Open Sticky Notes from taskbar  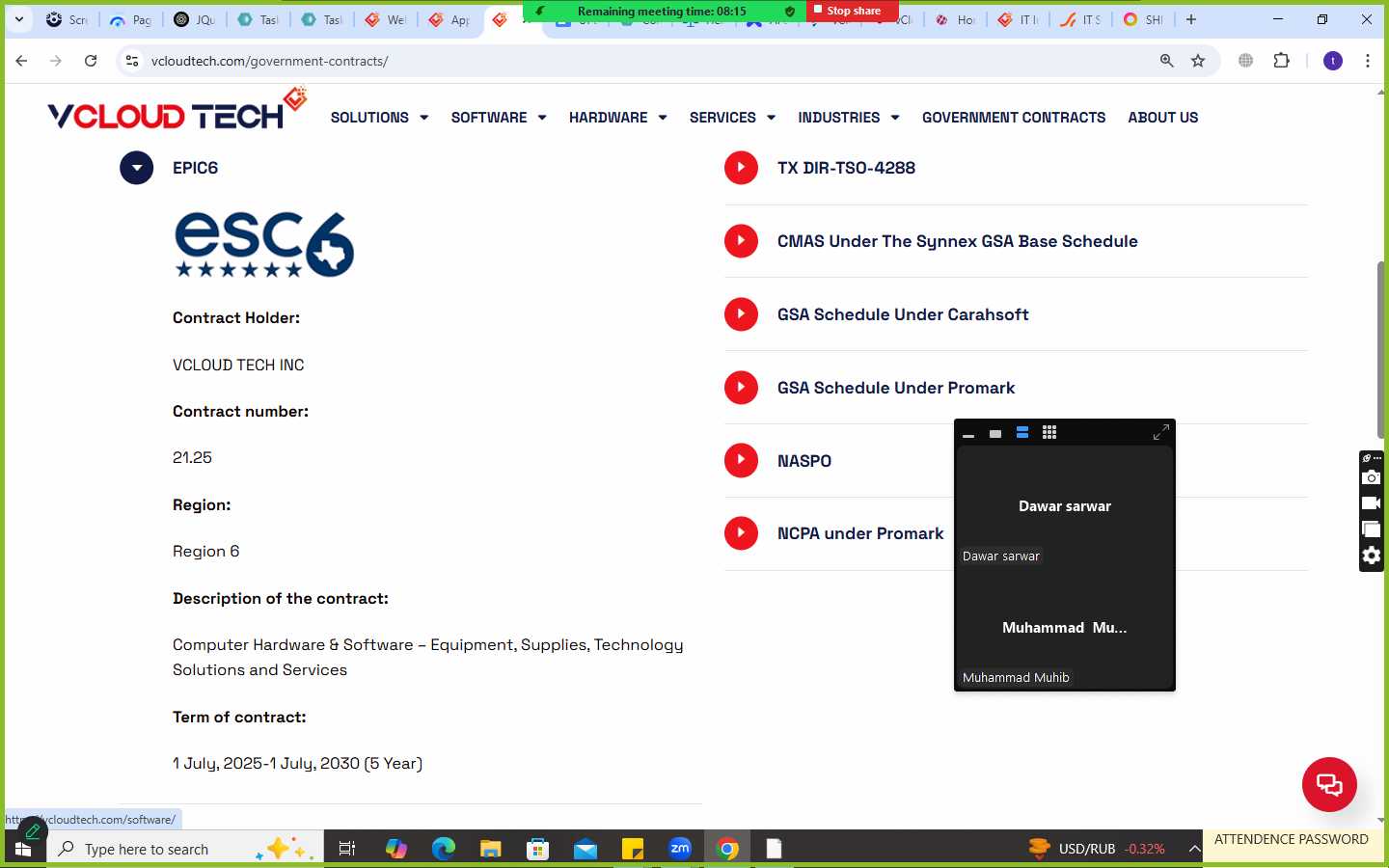[x=633, y=849]
